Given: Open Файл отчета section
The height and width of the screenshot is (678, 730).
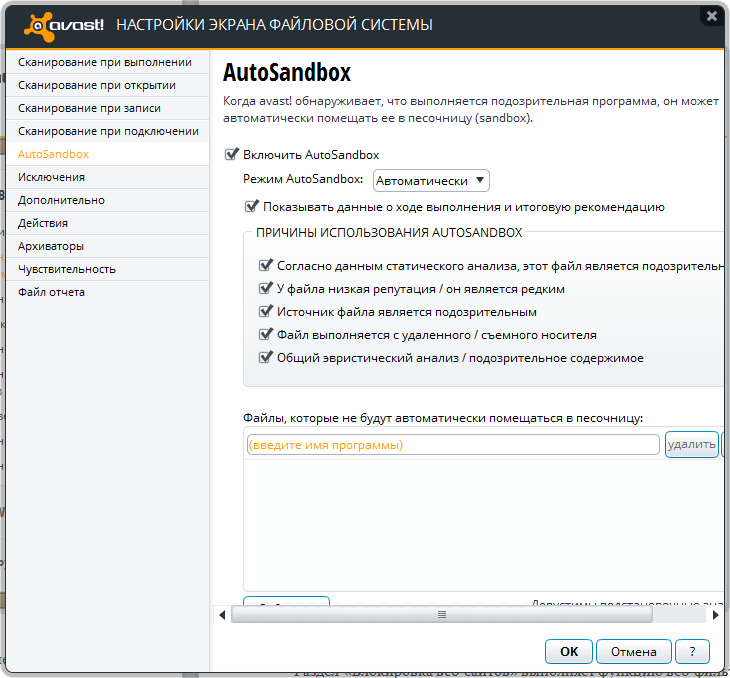Looking at the screenshot, I should [108, 292].
